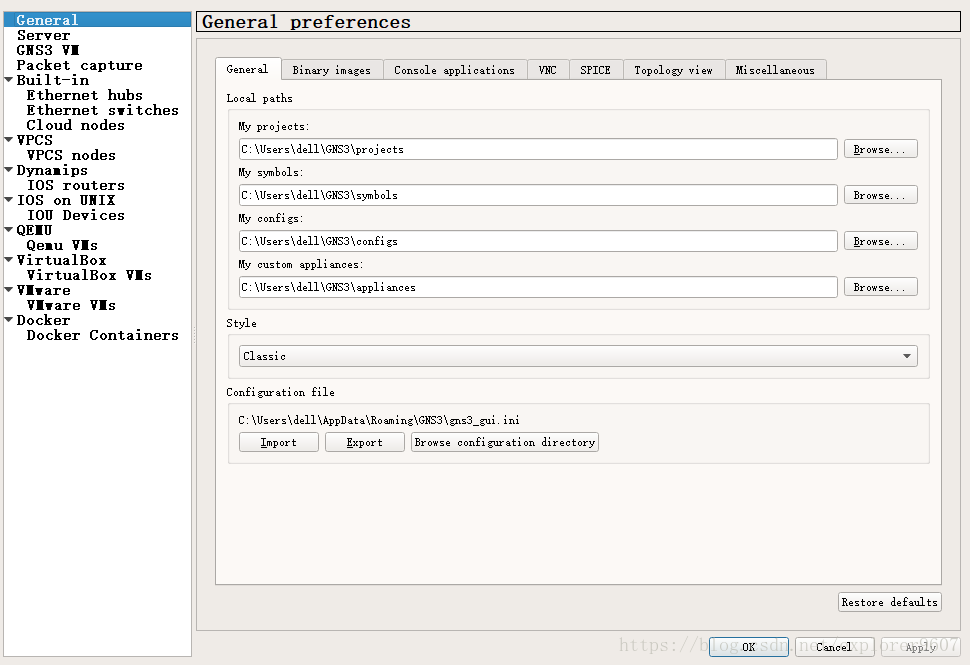Open IOS routers settings
Screen dimensions: 970x665
75,186
